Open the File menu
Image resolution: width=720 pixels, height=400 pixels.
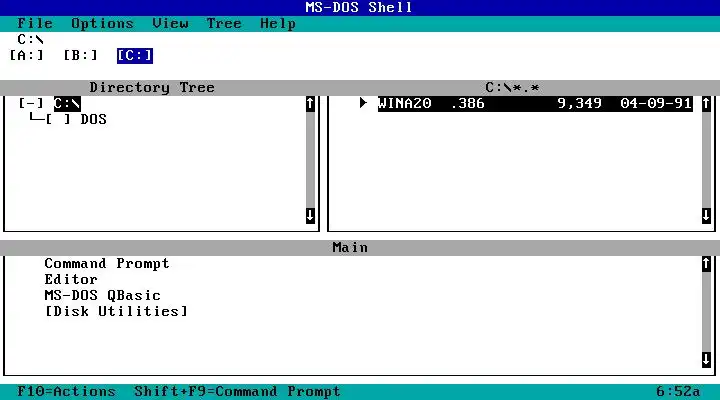(x=35, y=23)
